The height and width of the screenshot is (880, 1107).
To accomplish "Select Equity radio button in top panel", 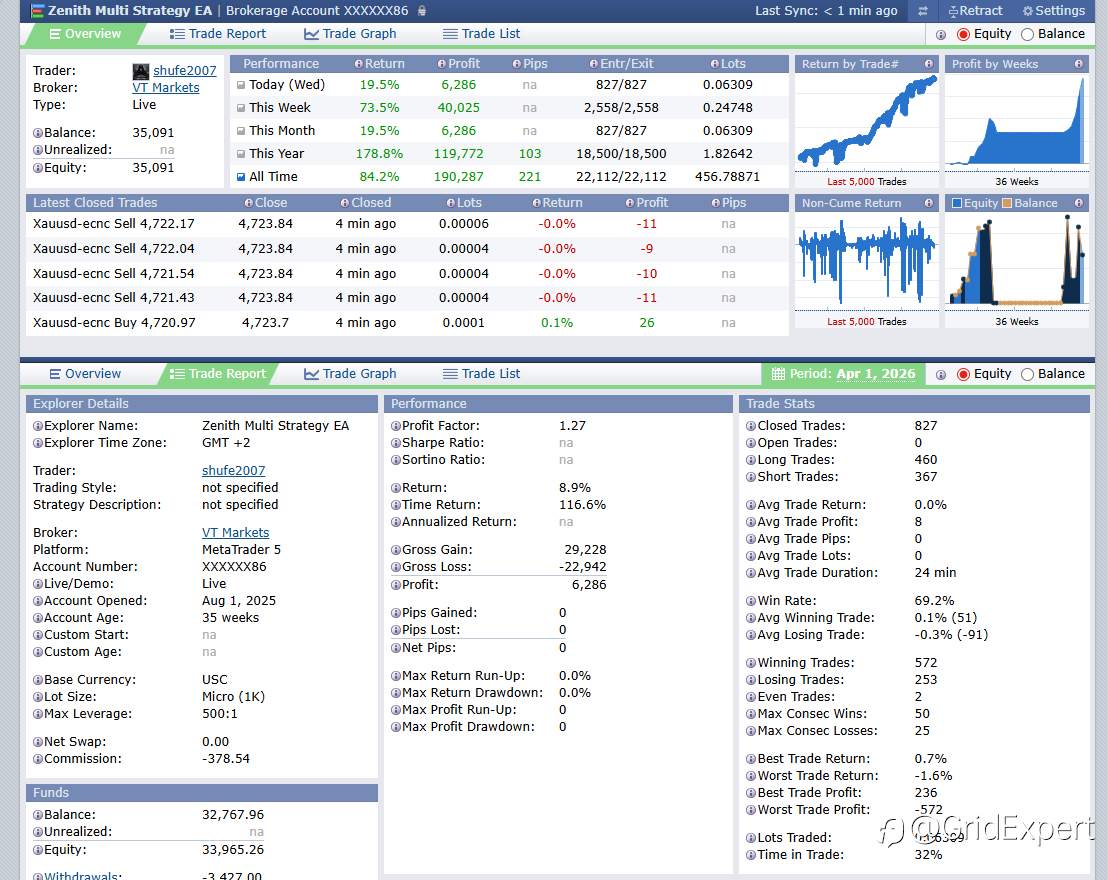I will click(964, 34).
